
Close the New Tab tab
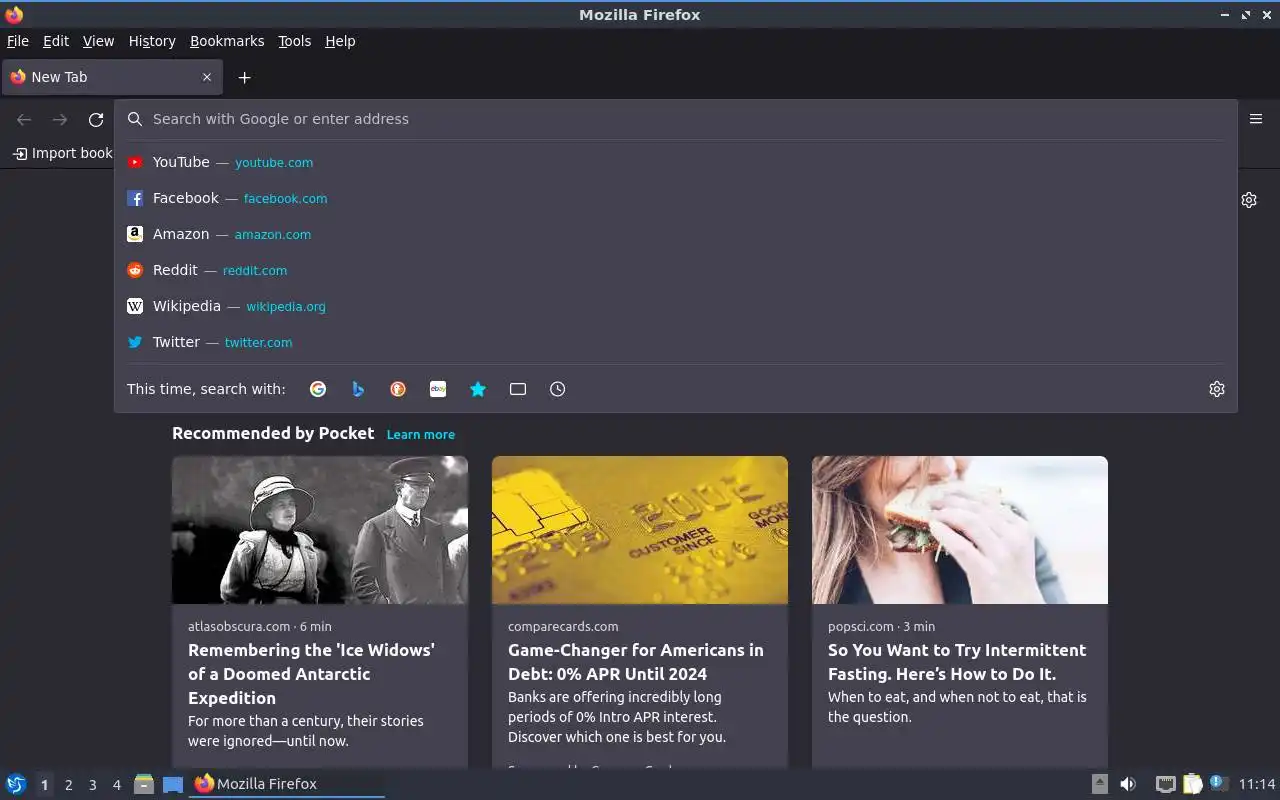(x=207, y=77)
